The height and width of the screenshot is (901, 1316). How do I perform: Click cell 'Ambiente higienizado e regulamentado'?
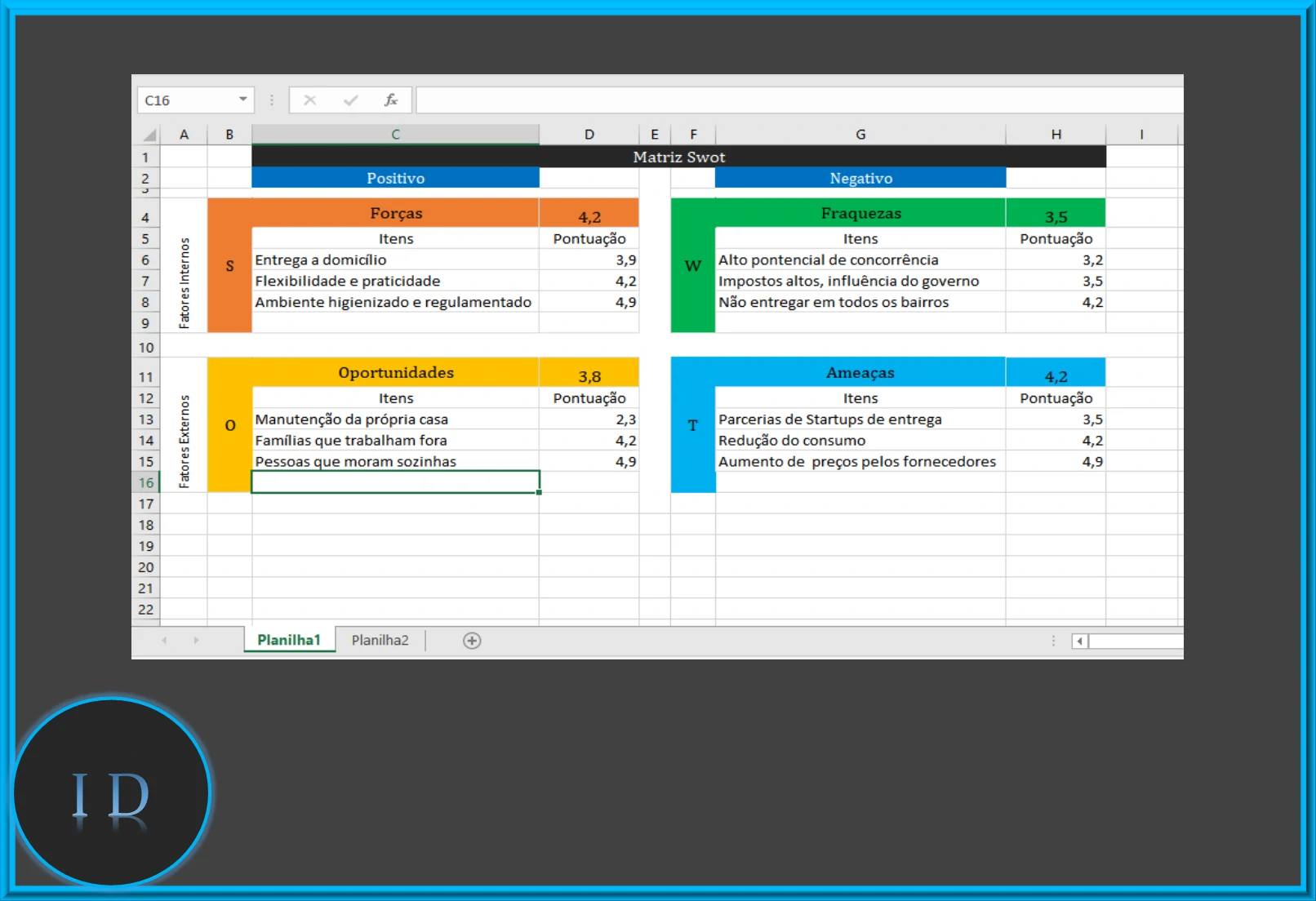(x=395, y=302)
